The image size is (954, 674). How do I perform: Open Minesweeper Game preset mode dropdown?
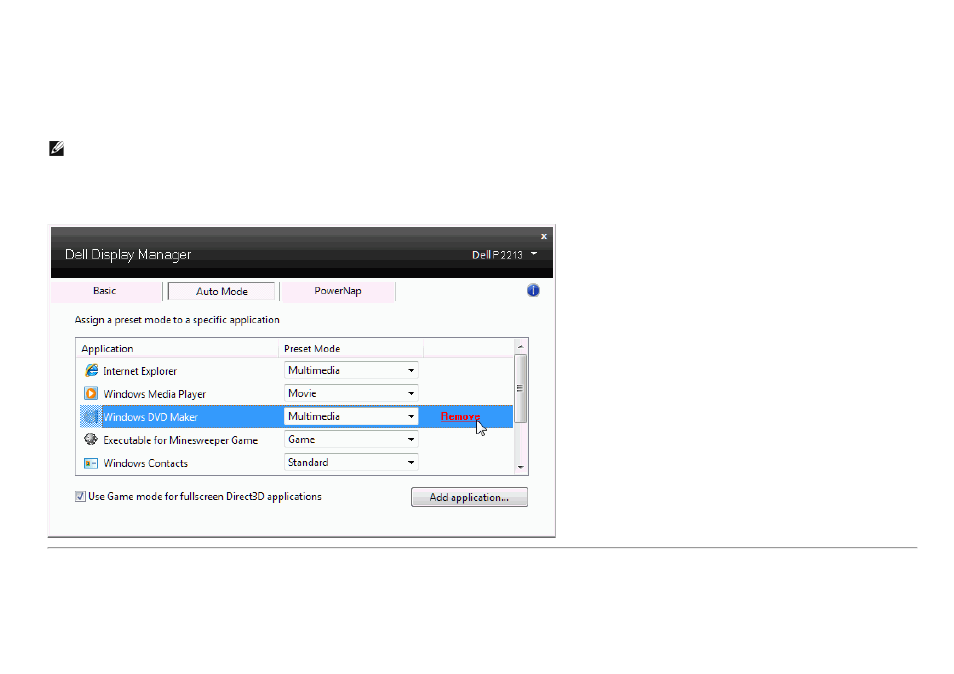[351, 439]
